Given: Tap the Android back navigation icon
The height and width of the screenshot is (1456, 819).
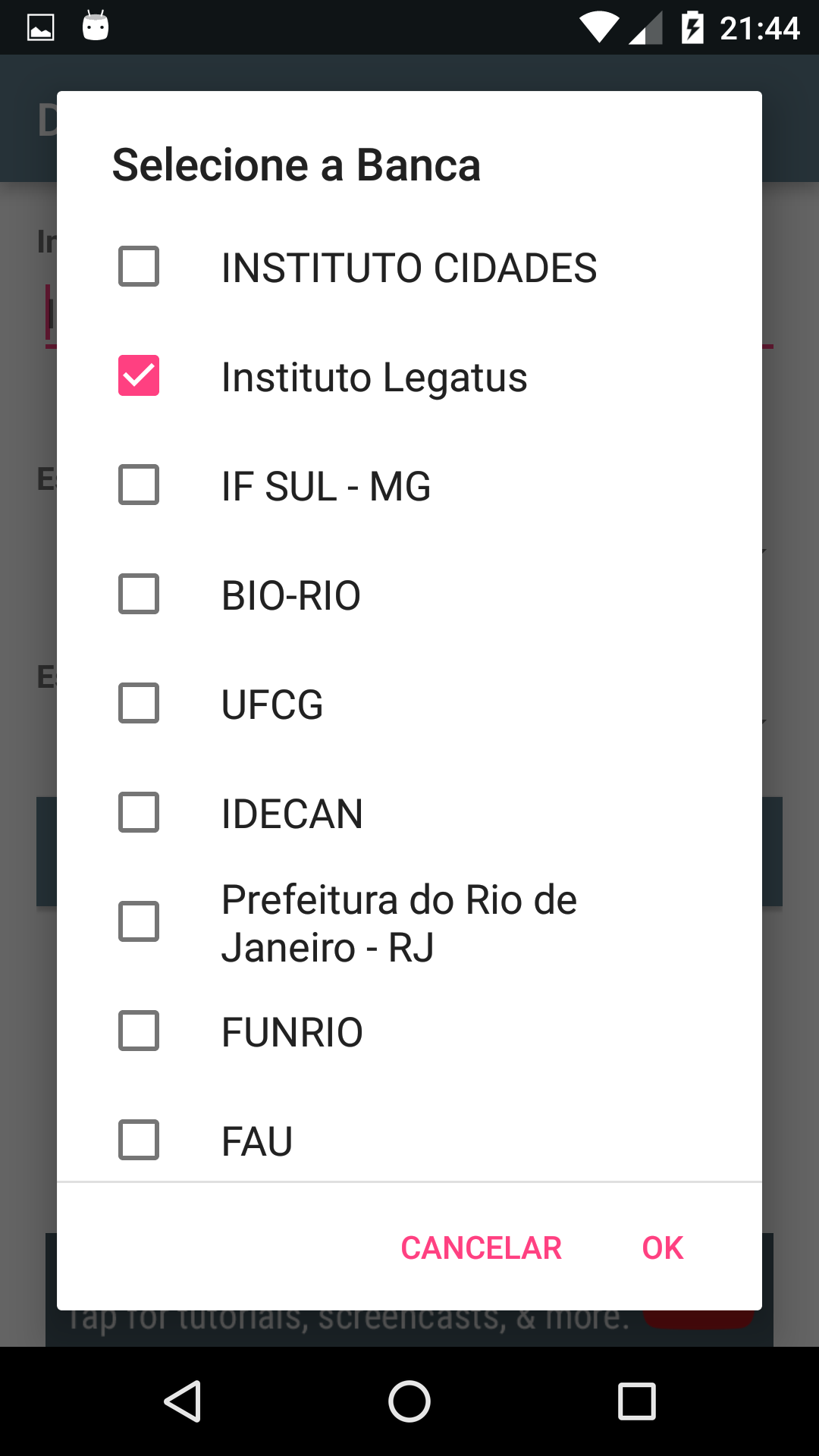Looking at the screenshot, I should [183, 1401].
